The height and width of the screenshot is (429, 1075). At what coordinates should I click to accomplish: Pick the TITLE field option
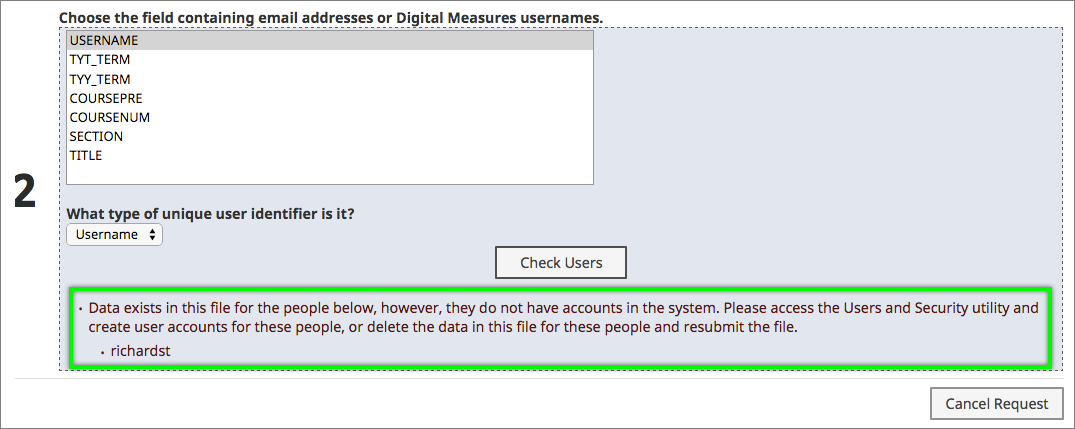pos(330,156)
